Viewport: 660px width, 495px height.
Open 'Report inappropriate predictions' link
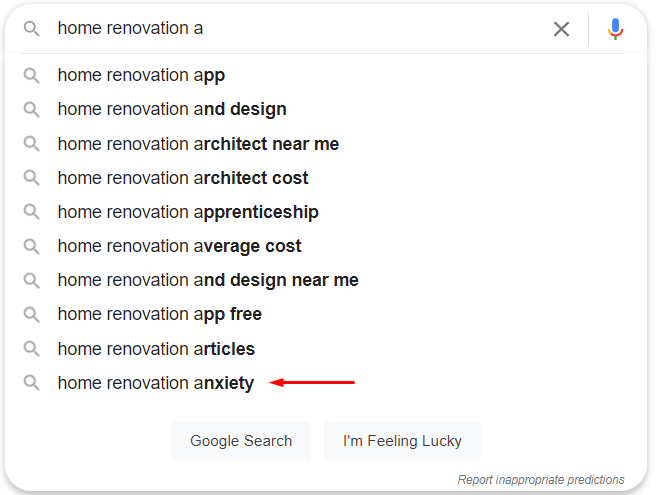tap(541, 479)
